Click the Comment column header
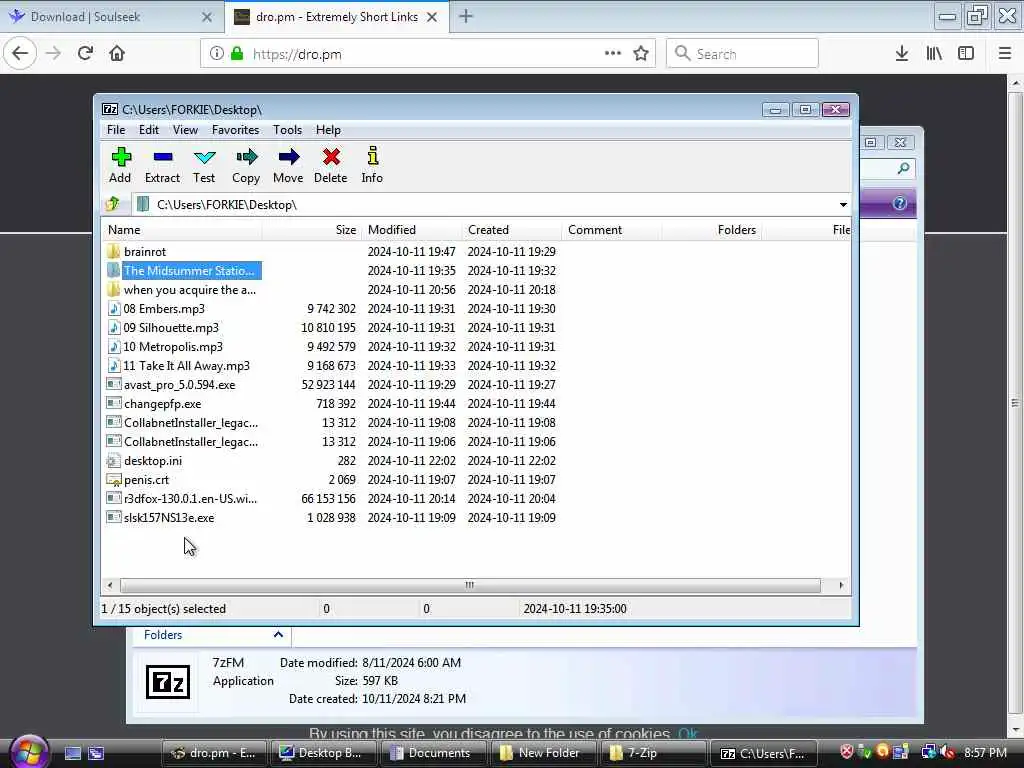The height and width of the screenshot is (768, 1024). (612, 230)
